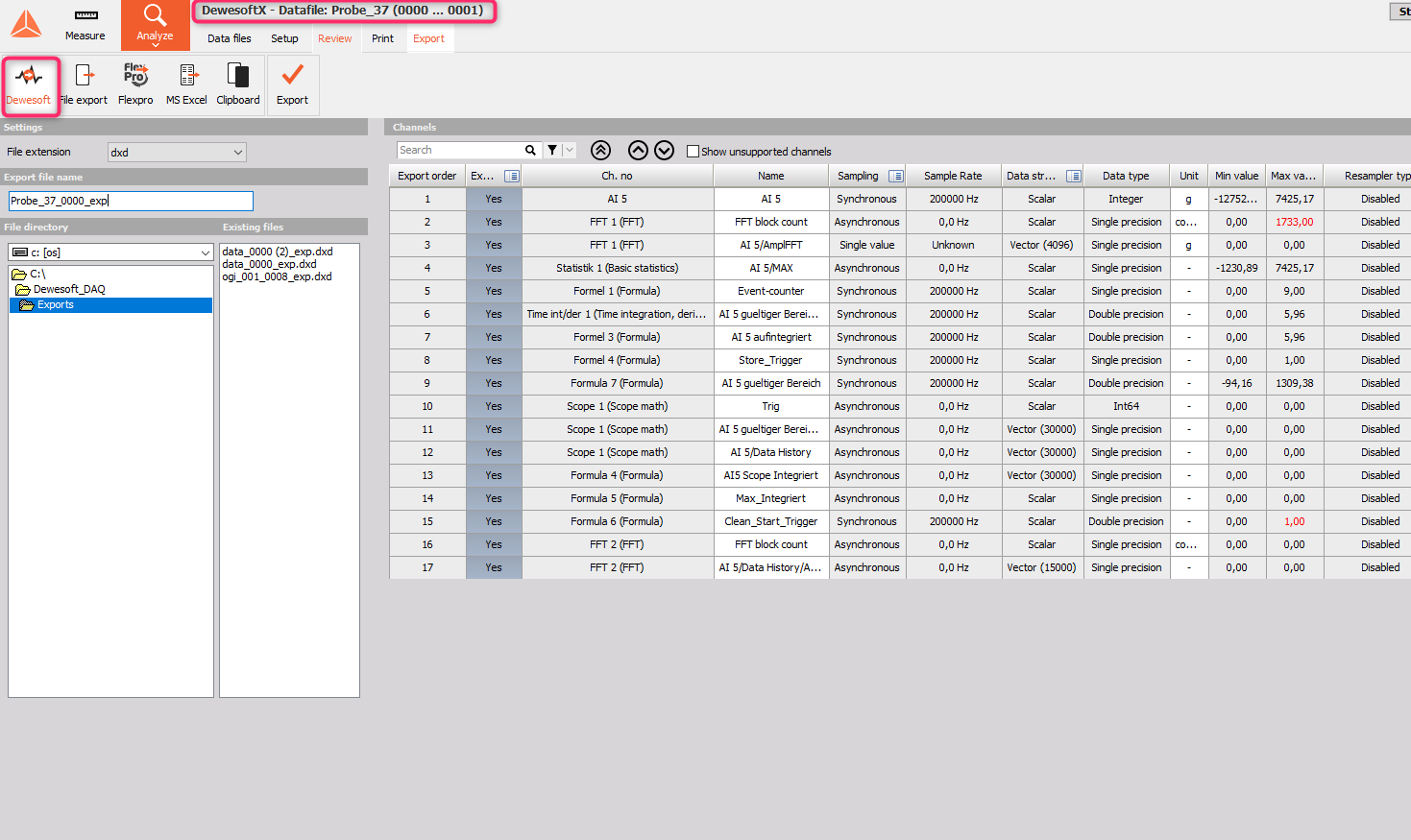Click Int64 data type cell

tap(1126, 406)
